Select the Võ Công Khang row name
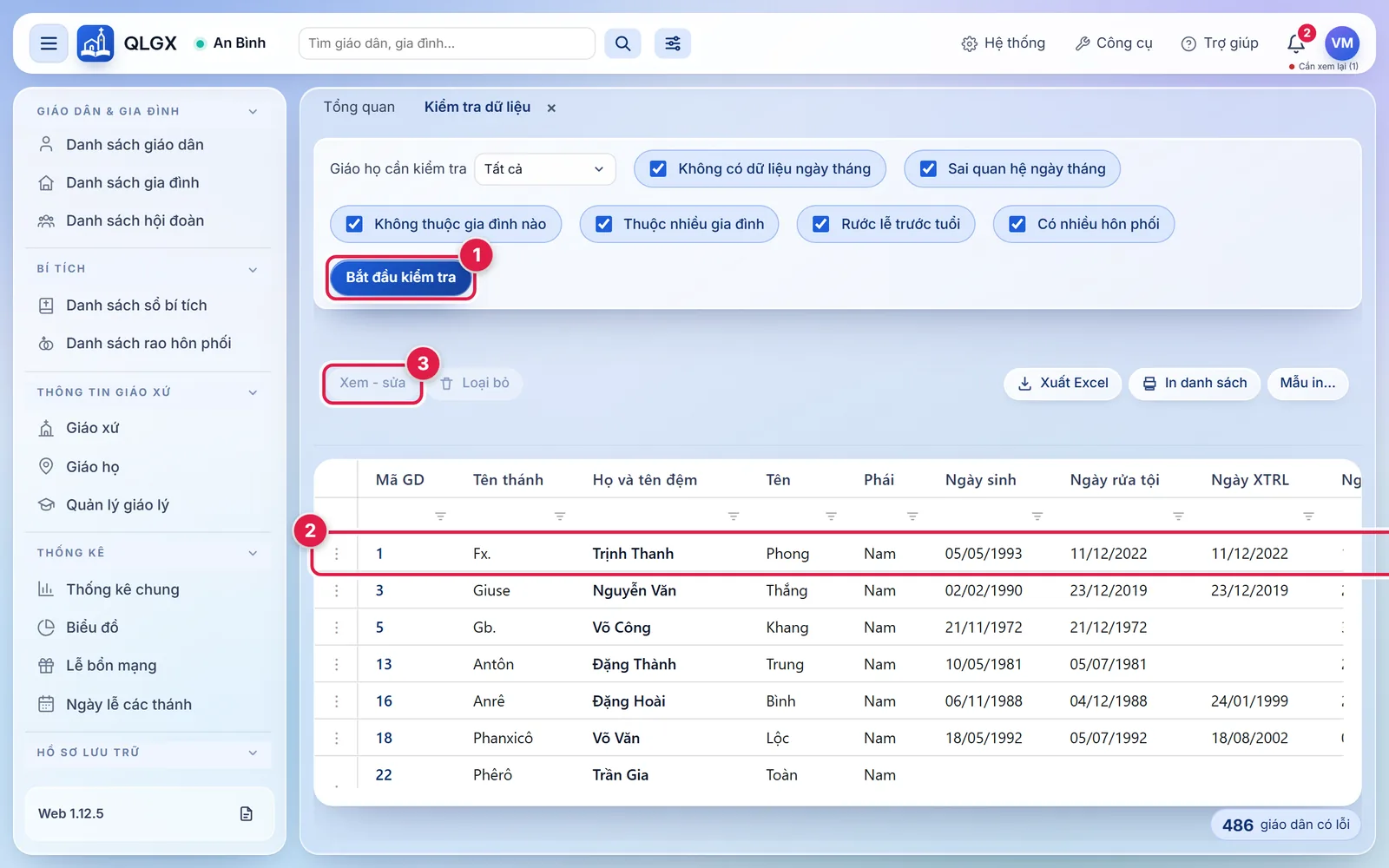 click(622, 628)
